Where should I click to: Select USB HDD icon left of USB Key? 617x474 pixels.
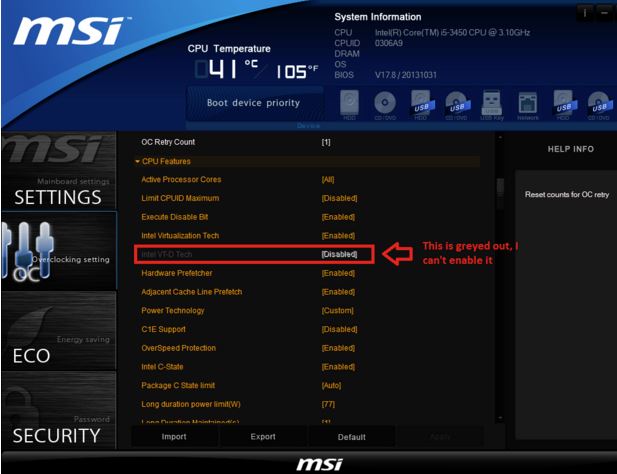(421, 105)
